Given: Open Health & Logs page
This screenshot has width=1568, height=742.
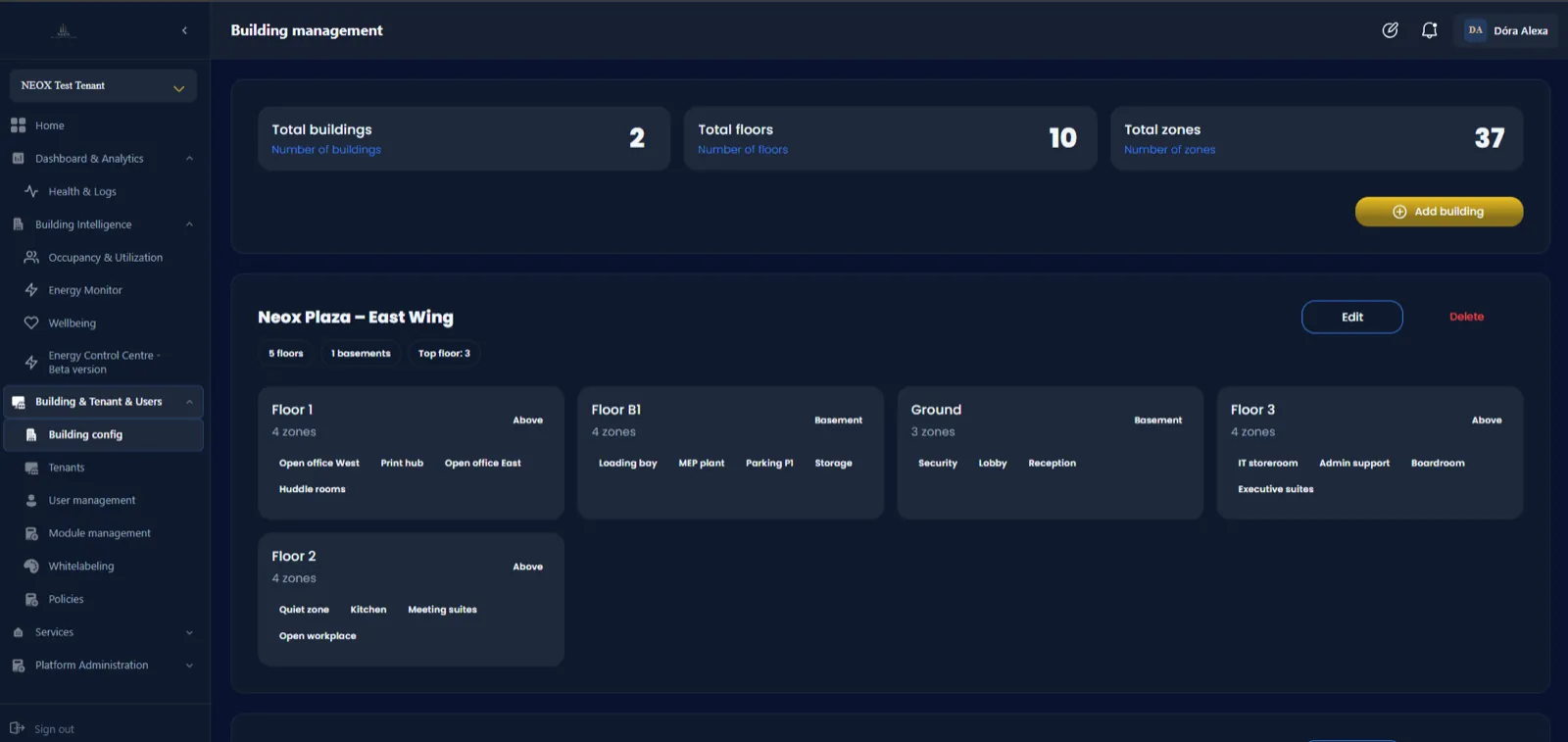Looking at the screenshot, I should click(x=82, y=191).
